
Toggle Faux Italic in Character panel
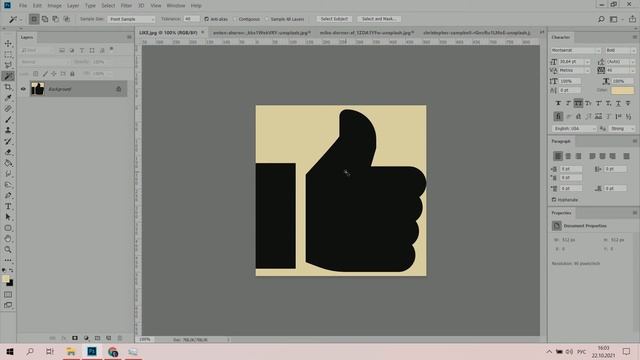(568, 103)
